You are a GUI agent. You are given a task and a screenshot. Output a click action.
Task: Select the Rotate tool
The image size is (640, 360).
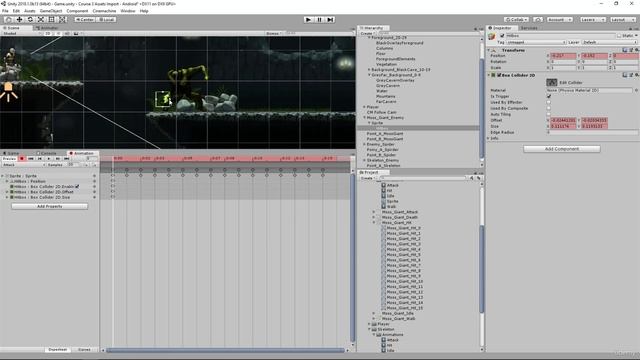[x=30, y=19]
